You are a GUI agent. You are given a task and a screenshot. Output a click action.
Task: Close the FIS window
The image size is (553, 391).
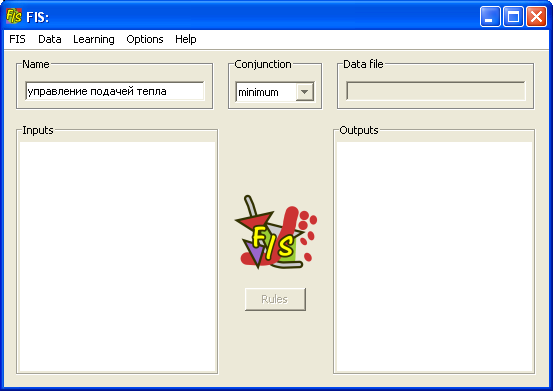click(536, 17)
